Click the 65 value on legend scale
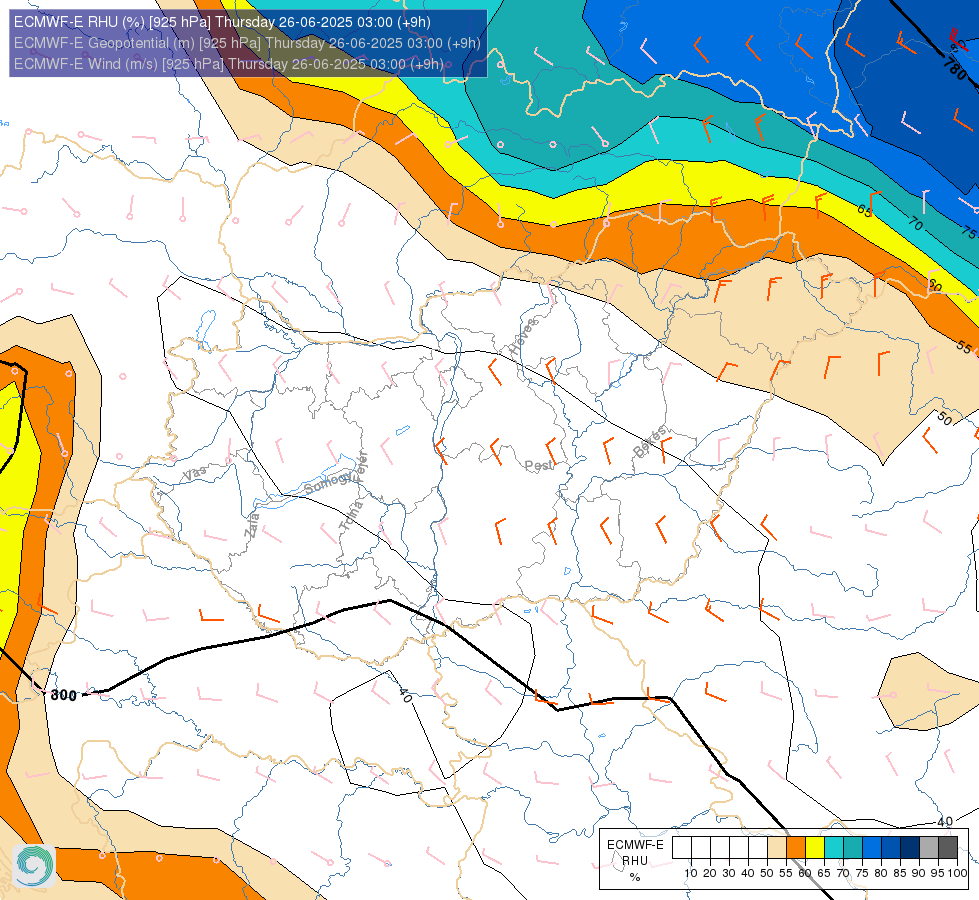 coord(824,873)
